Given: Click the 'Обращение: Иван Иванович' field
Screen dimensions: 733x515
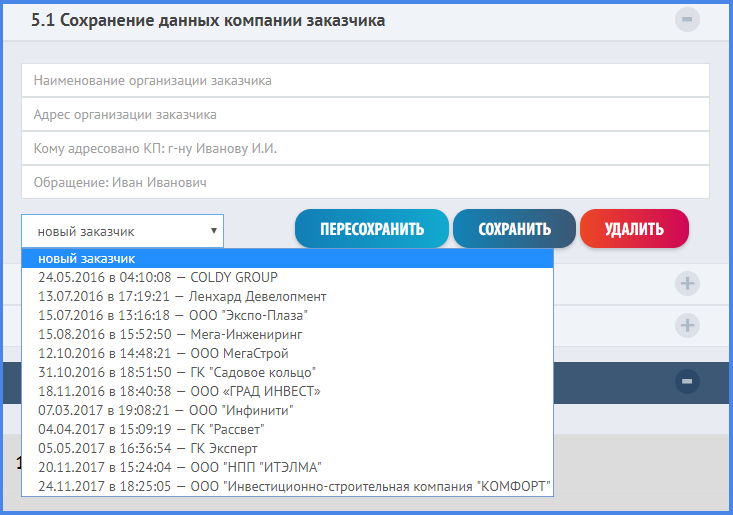Looking at the screenshot, I should (365, 182).
